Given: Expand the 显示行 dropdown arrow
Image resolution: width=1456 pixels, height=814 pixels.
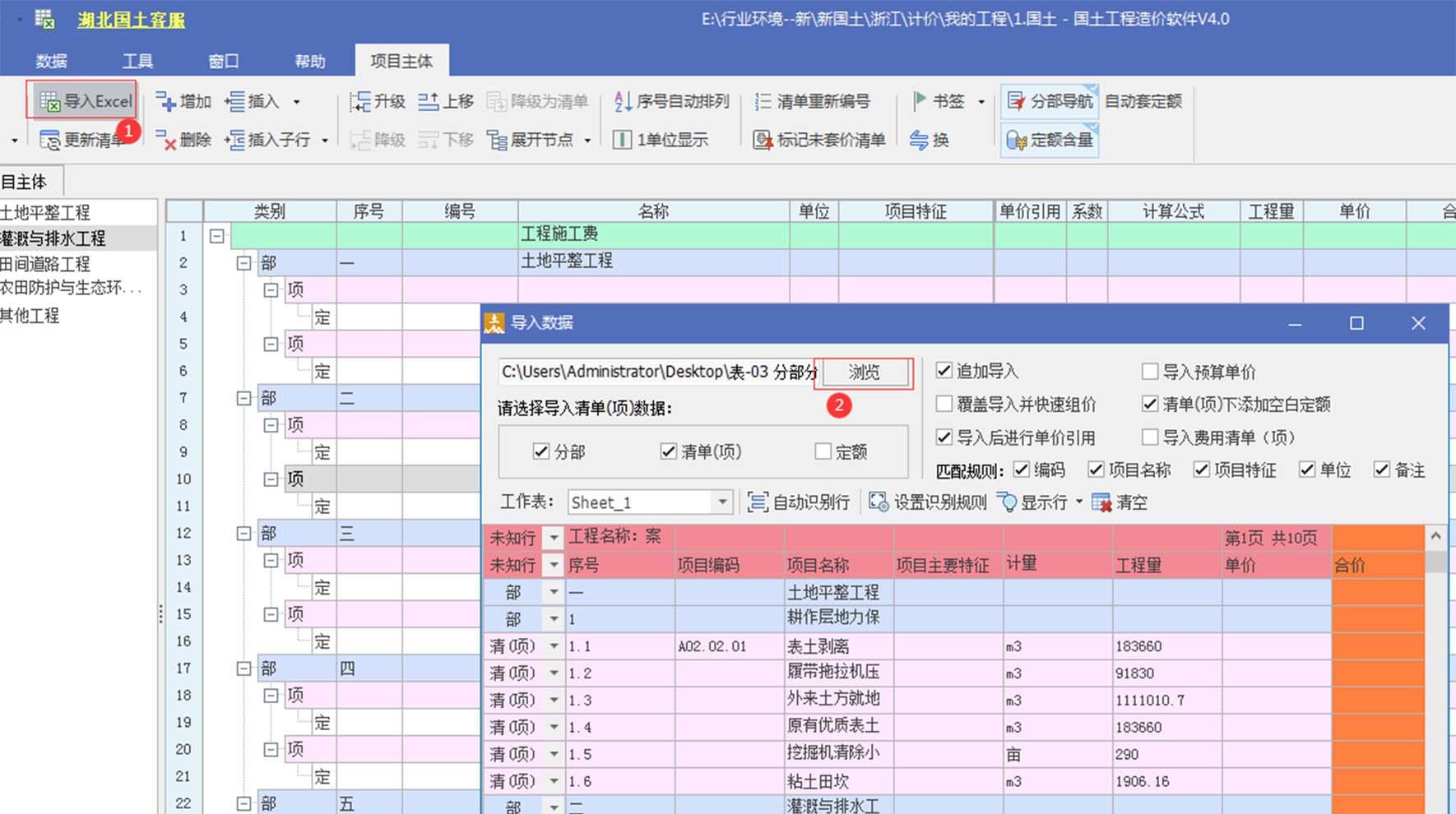Looking at the screenshot, I should point(1079,502).
